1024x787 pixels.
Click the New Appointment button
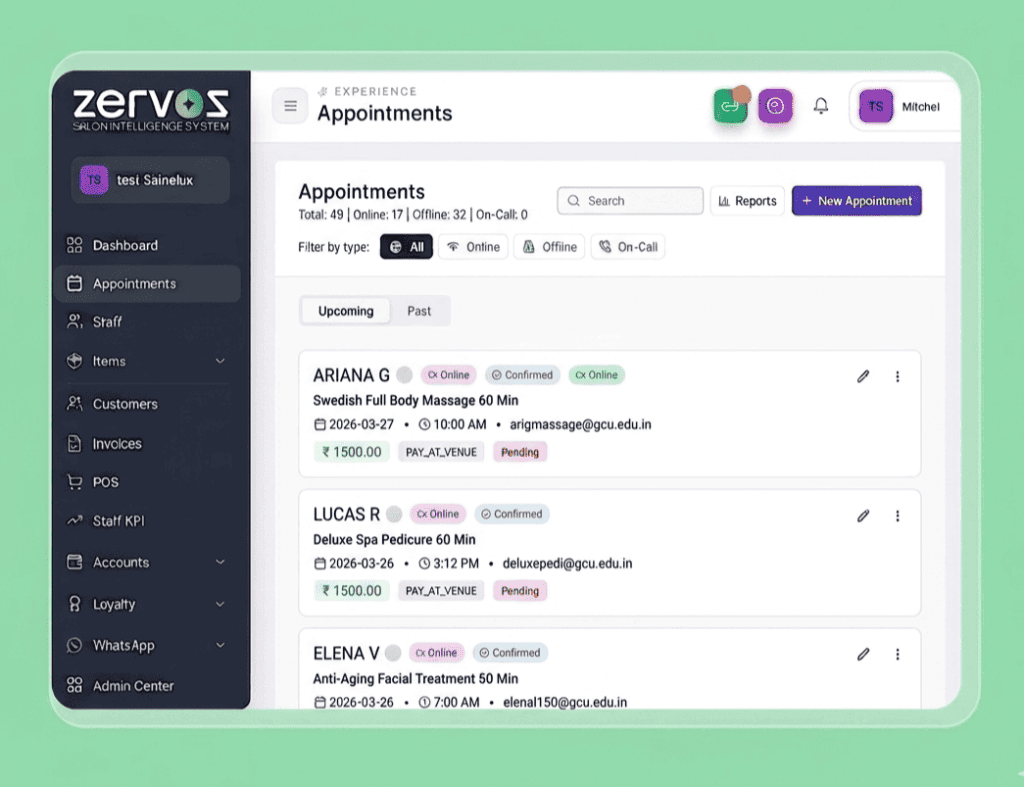856,201
